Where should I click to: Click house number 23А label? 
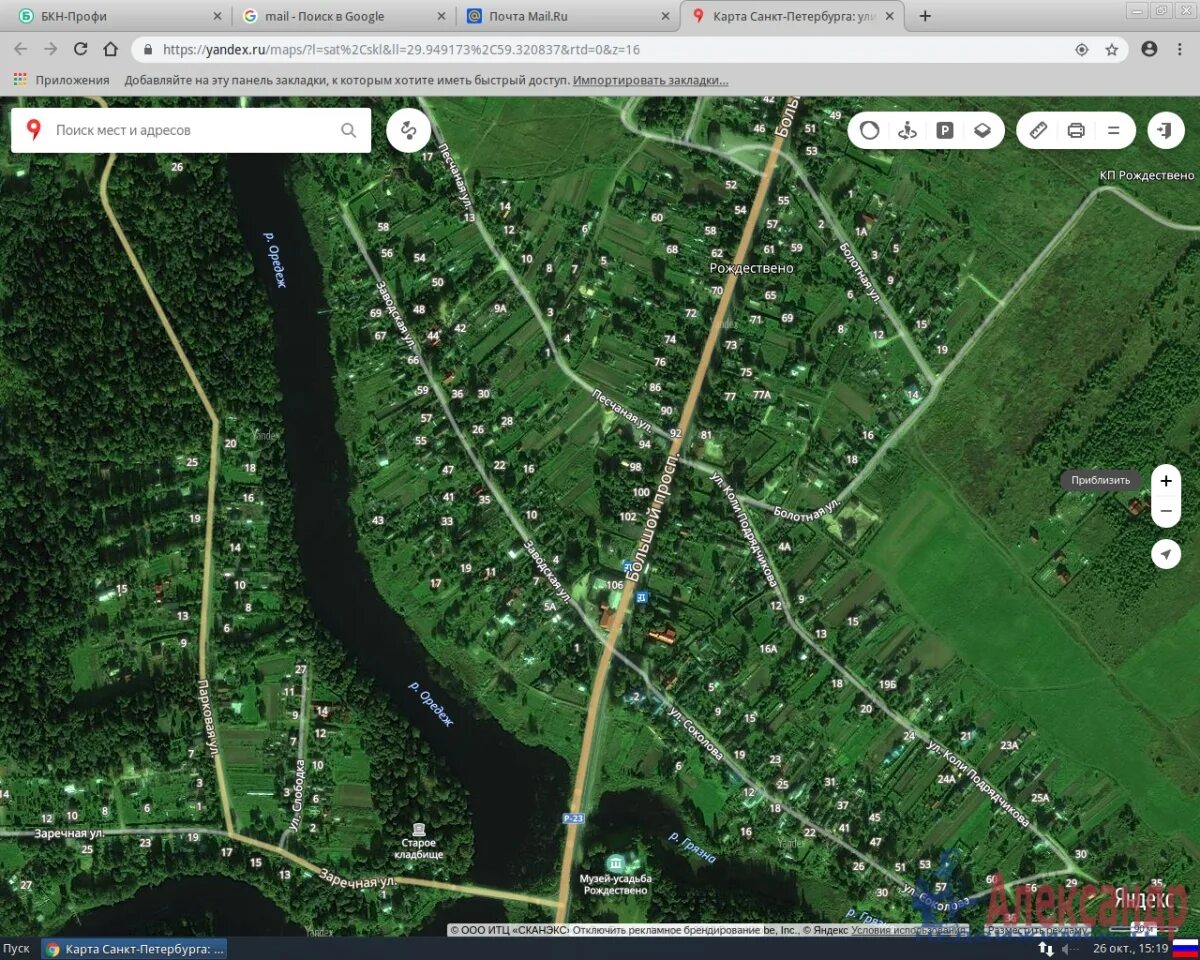pos(1008,745)
